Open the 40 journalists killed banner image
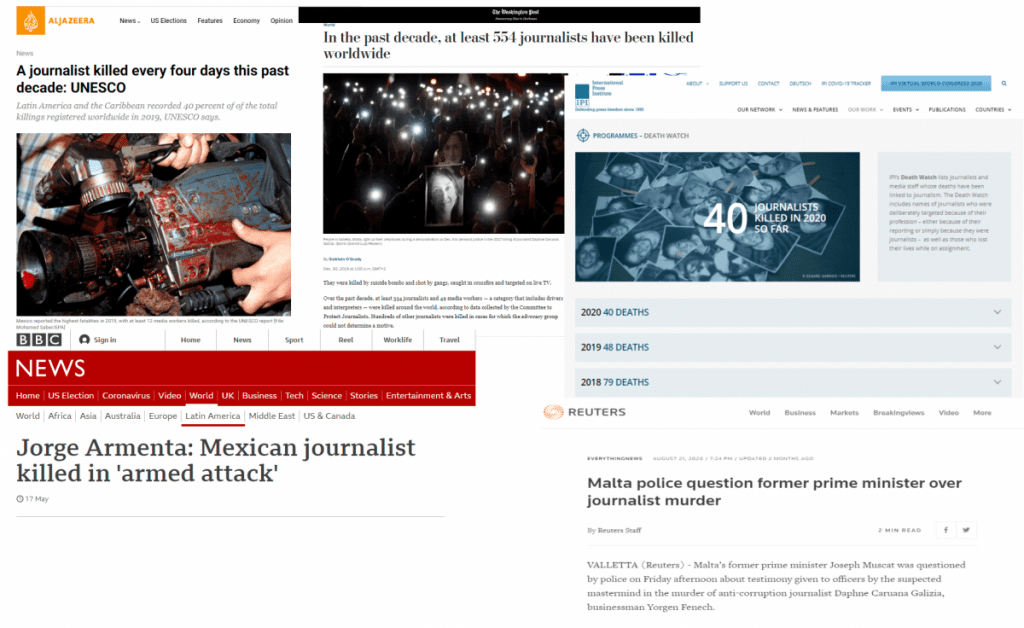This screenshot has height=628, width=1024. pos(717,217)
